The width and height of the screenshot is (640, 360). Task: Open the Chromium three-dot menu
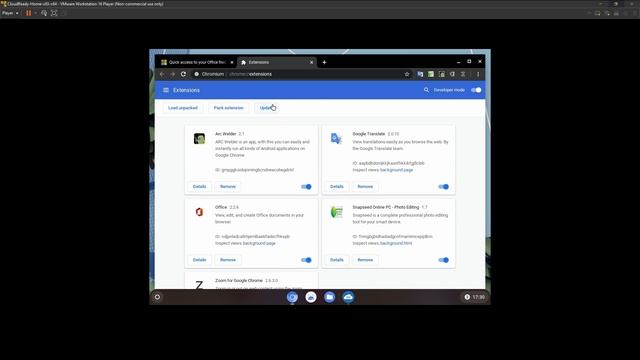point(478,74)
